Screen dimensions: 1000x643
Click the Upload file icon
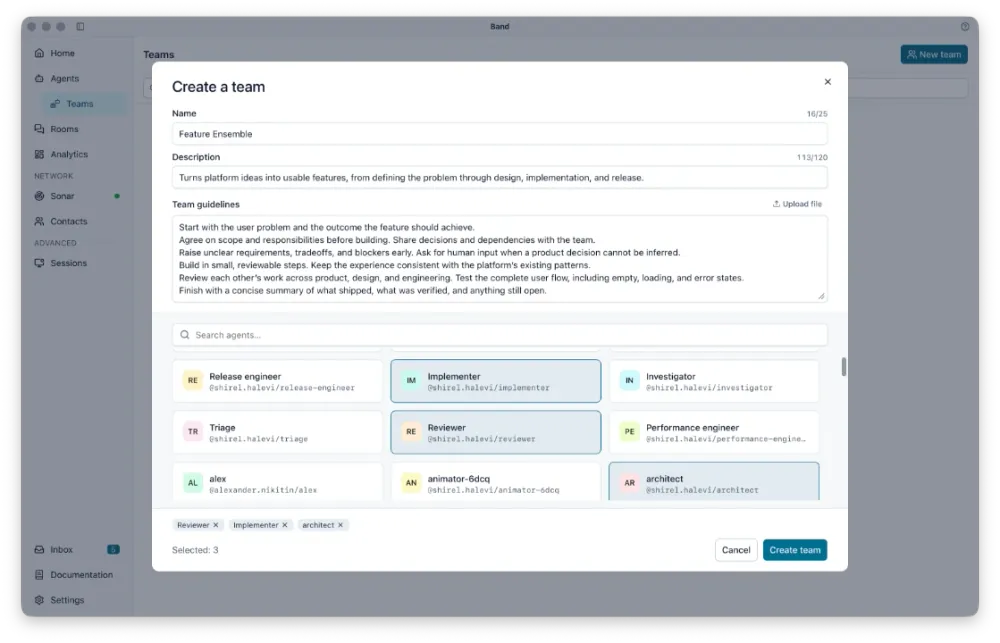(x=776, y=204)
